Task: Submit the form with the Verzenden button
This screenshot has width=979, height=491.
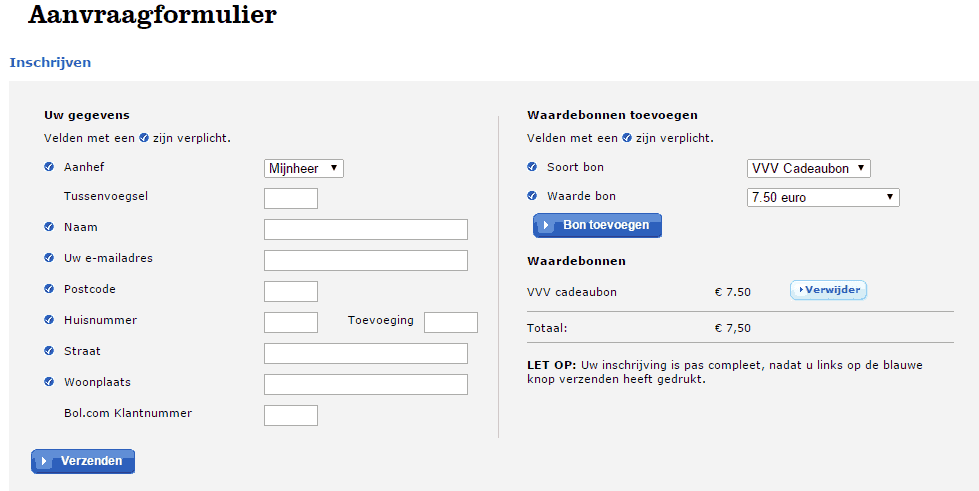Action: (83, 462)
